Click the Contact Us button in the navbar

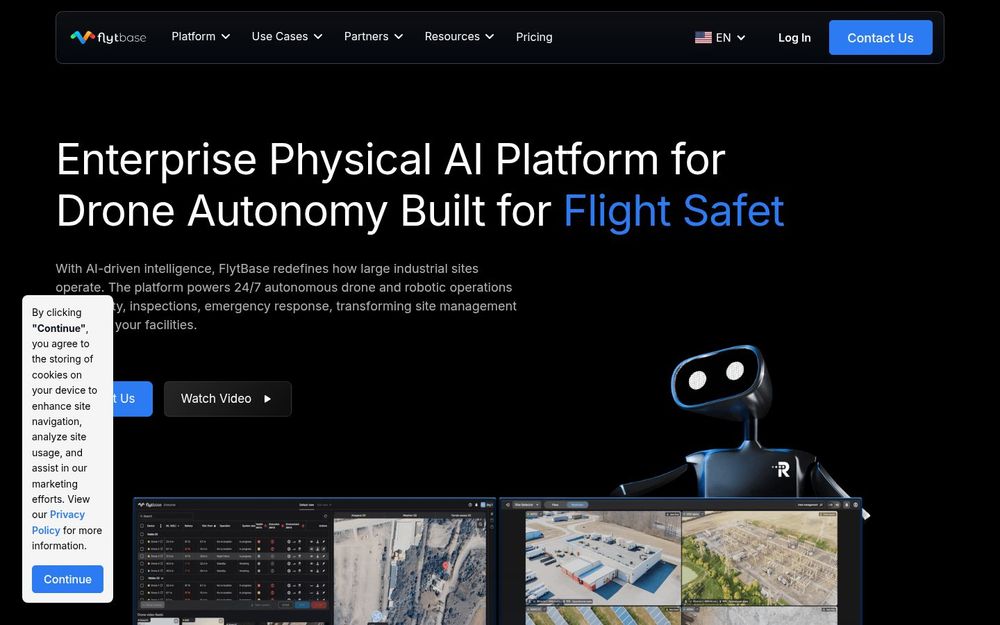[880, 37]
